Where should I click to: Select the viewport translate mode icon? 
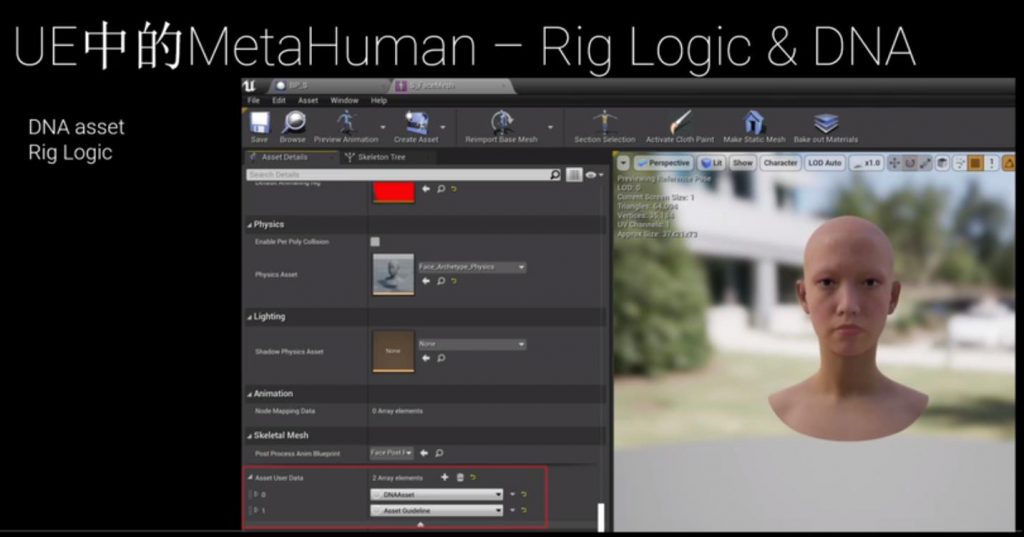tap(894, 163)
